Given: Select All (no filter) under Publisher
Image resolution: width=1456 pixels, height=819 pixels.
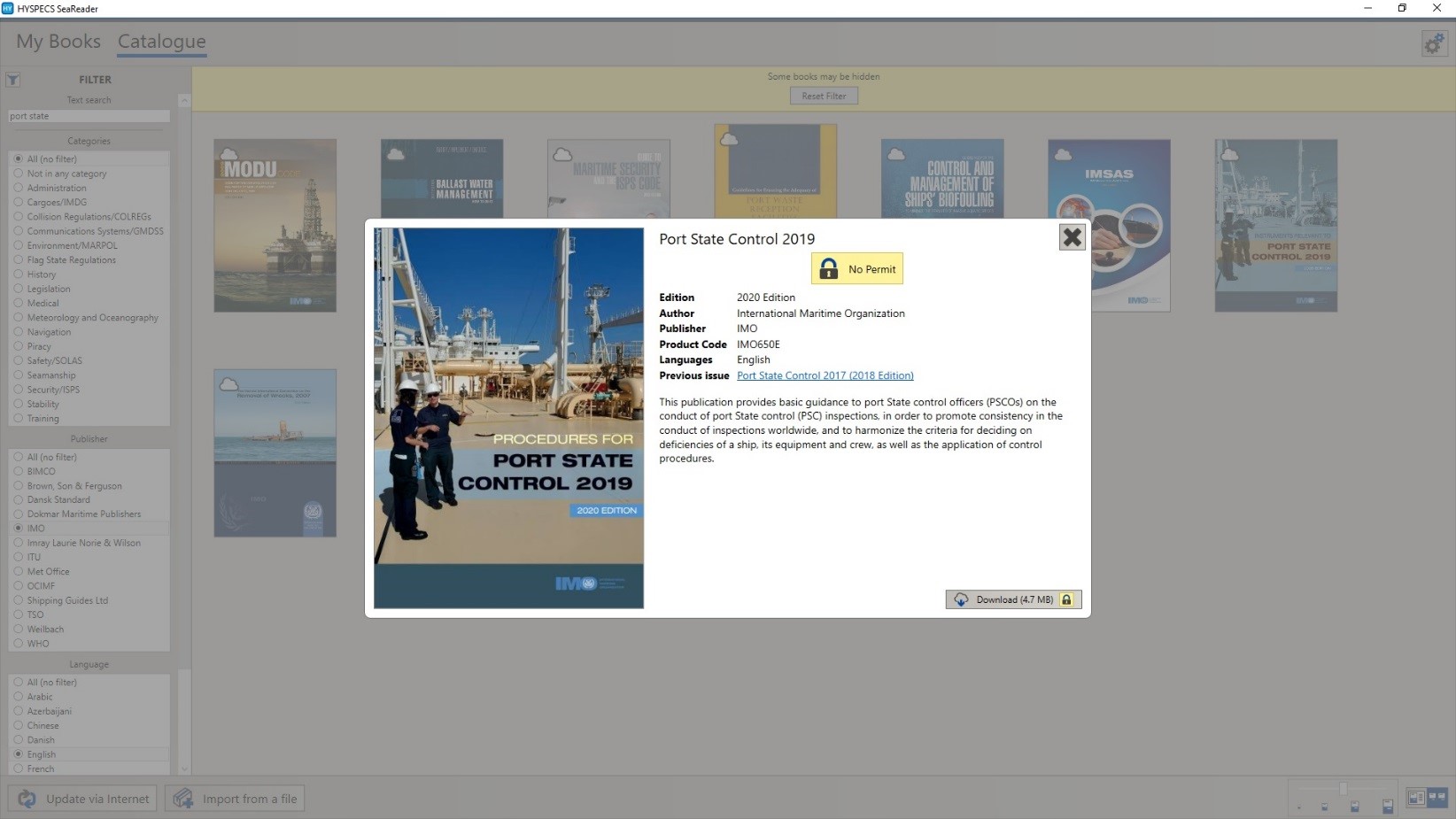Looking at the screenshot, I should pyautogui.click(x=51, y=457).
